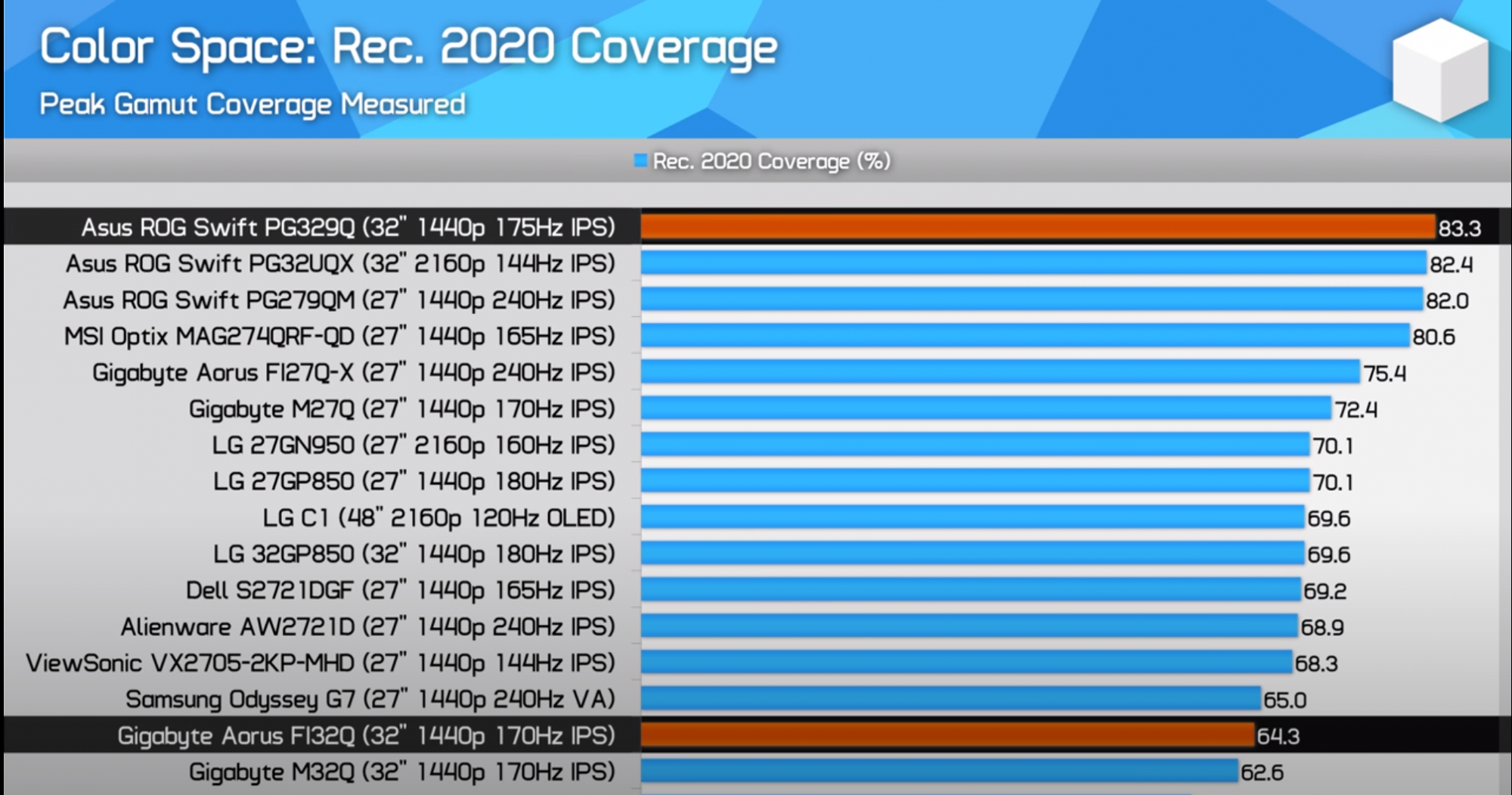Click the subtitle "Peak Gamut Coverage Measured"
This screenshot has width=1512, height=795.
tap(253, 104)
